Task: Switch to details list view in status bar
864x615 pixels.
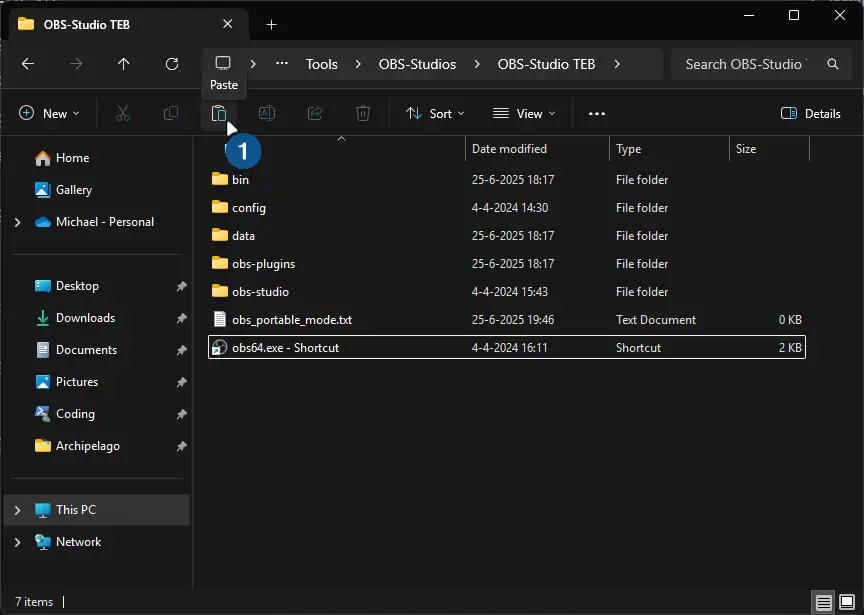Action: click(823, 602)
